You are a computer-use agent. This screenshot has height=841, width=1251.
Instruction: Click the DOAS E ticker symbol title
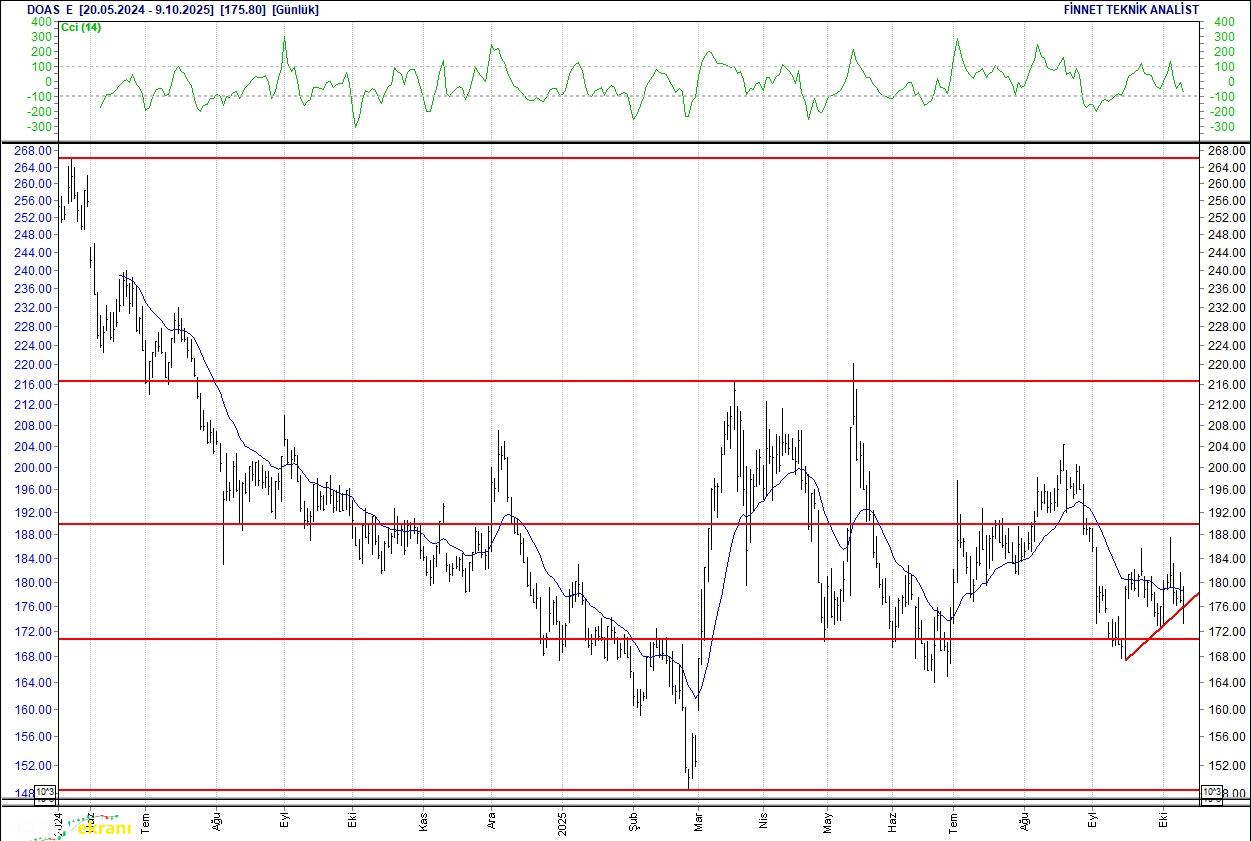(49, 9)
